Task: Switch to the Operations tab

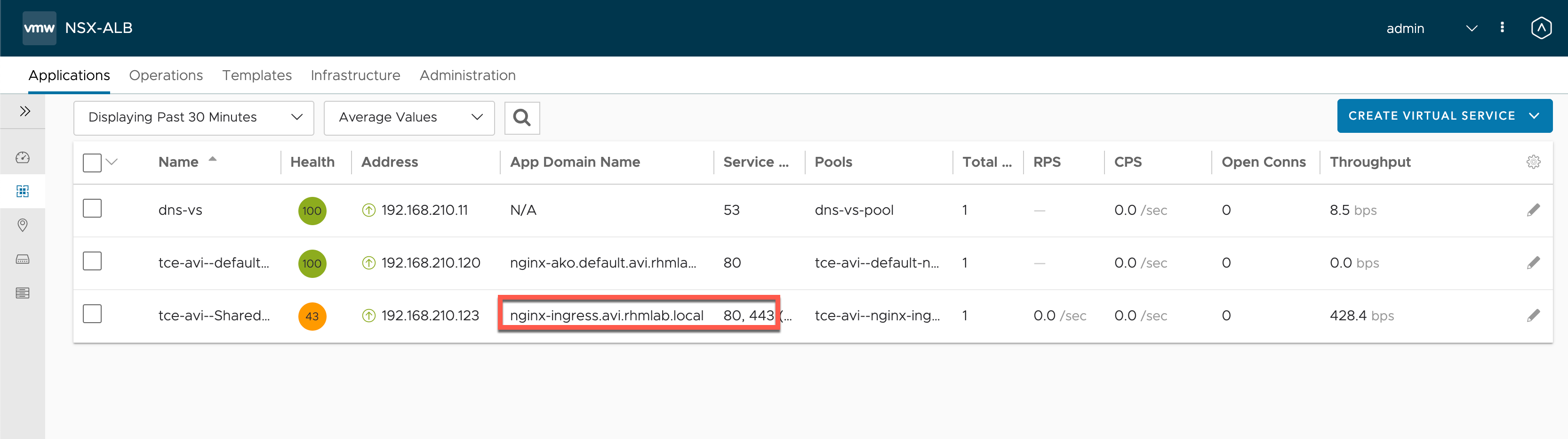Action: click(166, 75)
